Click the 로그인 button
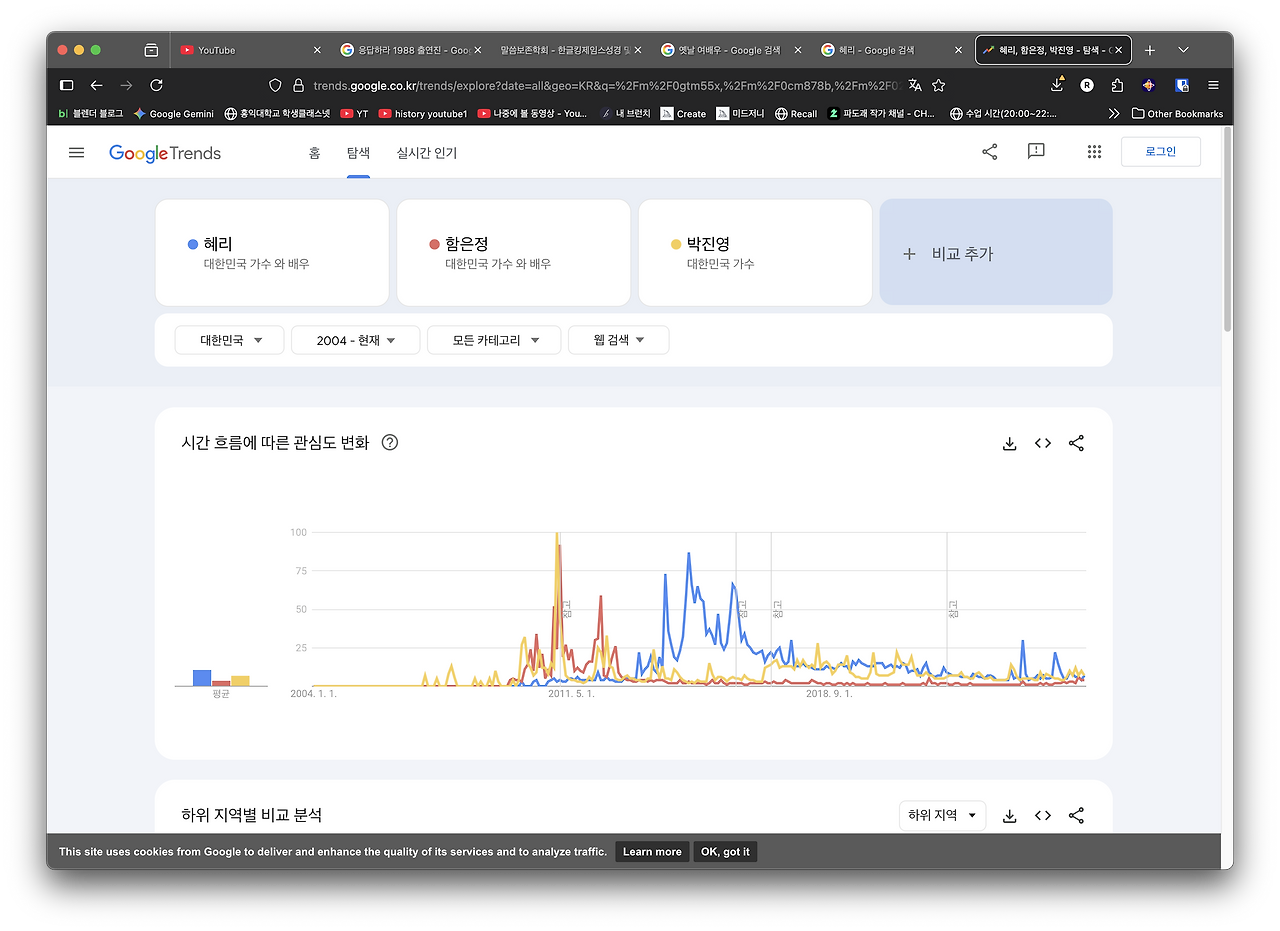This screenshot has height=931, width=1280. 1160,151
